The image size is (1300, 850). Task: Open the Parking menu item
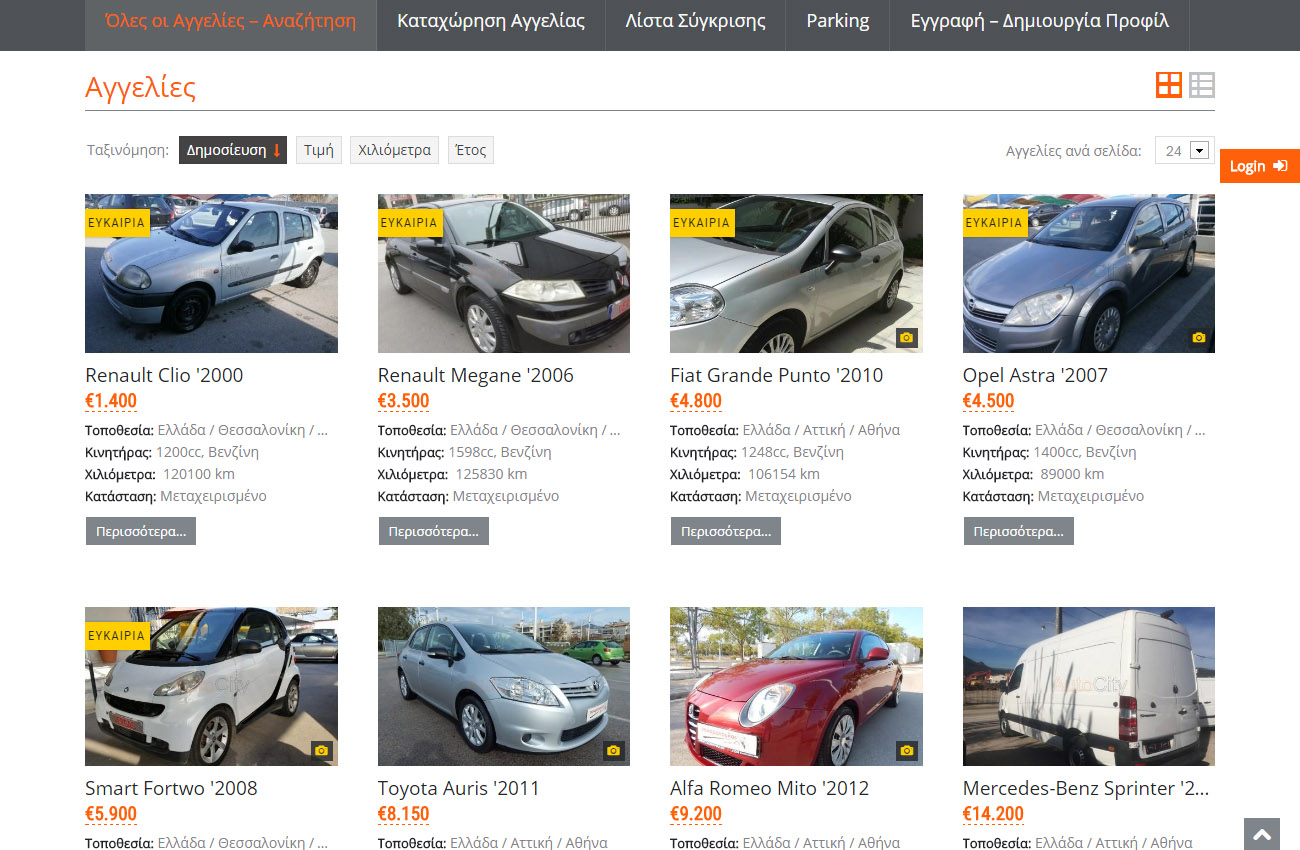coord(838,21)
